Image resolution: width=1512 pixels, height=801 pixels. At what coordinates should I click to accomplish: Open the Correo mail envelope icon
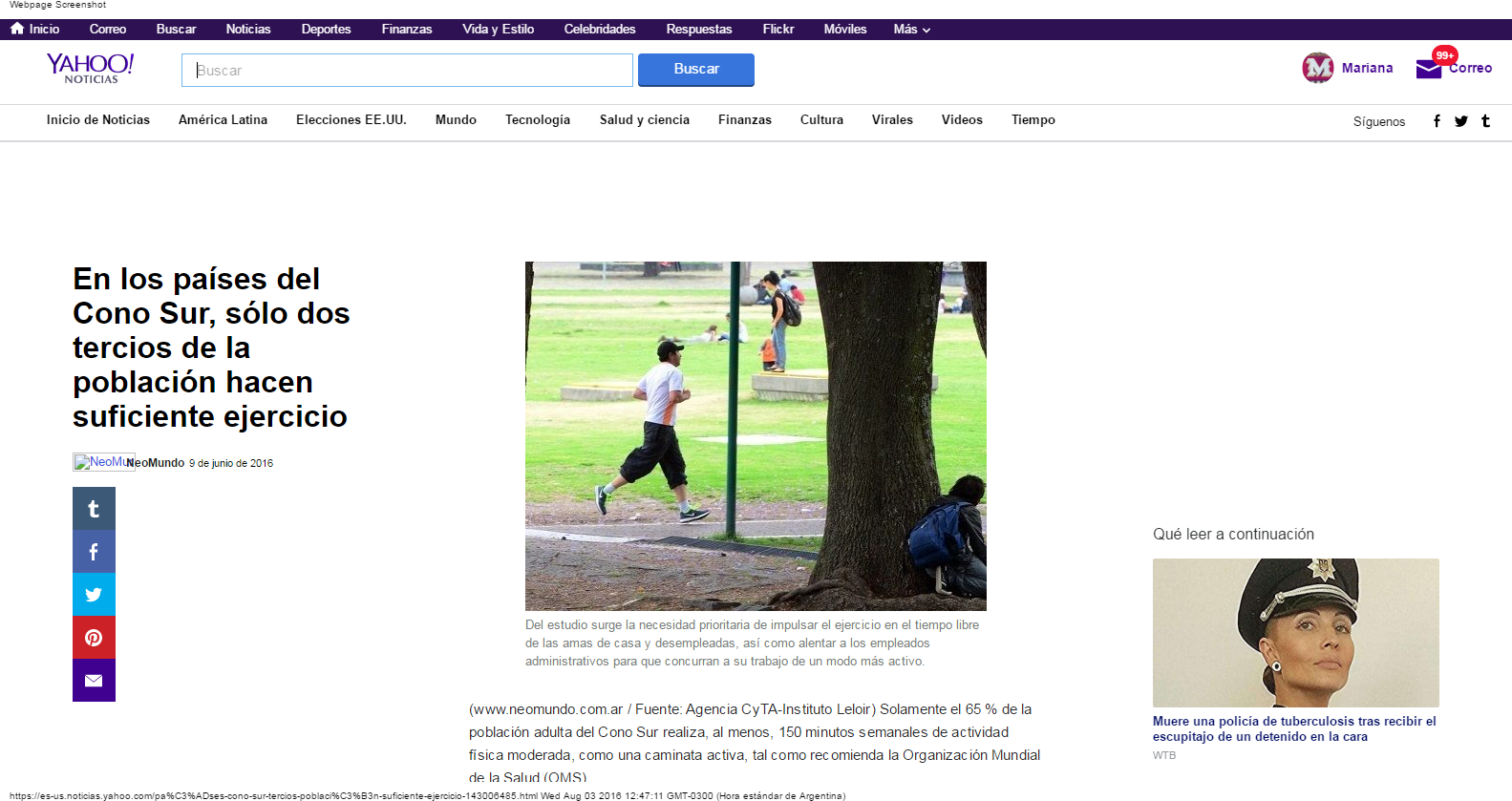pos(1429,69)
